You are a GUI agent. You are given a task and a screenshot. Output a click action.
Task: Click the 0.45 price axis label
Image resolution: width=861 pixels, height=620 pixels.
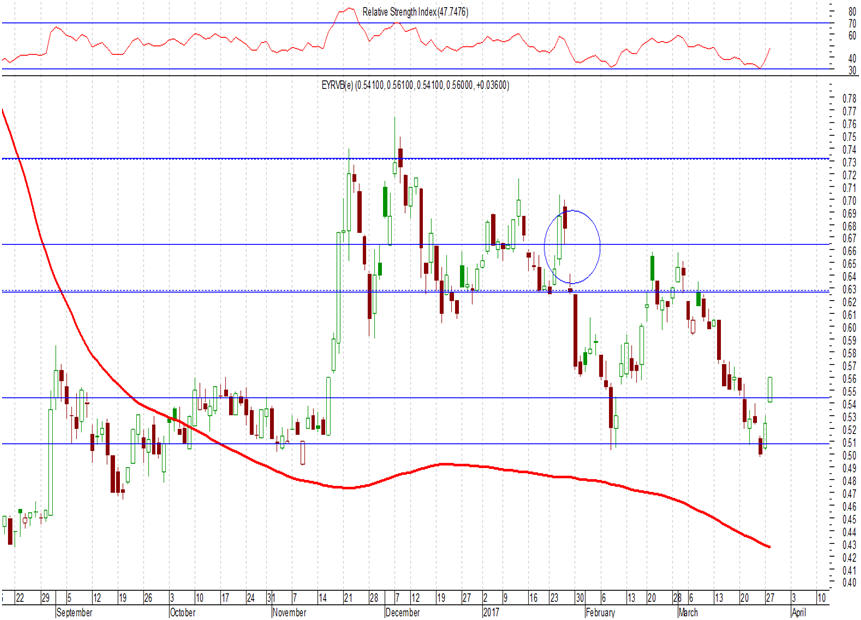849,519
